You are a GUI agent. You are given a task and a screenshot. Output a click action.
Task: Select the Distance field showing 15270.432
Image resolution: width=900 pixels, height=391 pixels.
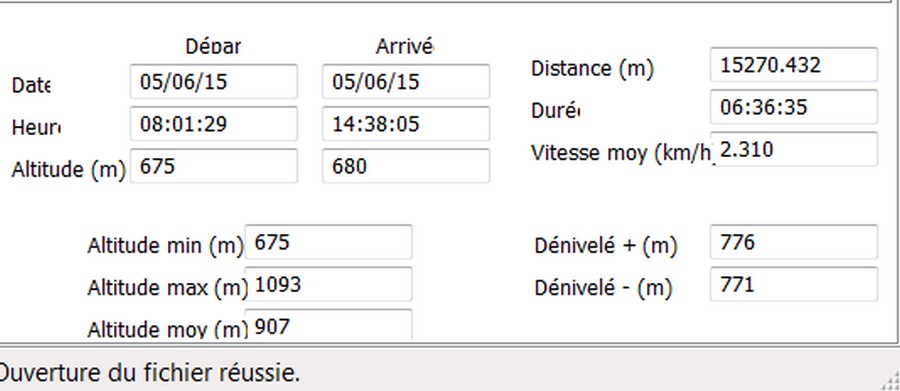click(x=794, y=65)
